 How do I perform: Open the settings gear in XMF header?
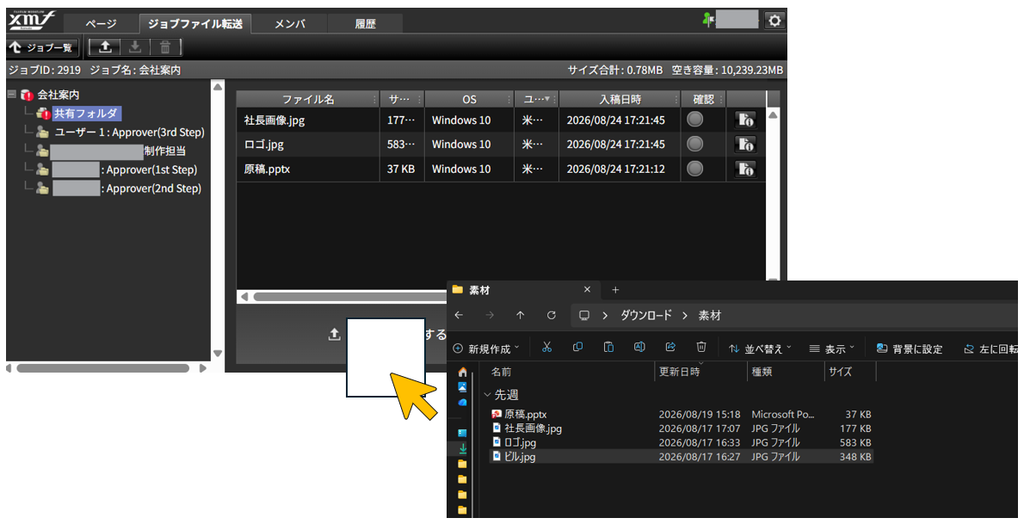(775, 21)
